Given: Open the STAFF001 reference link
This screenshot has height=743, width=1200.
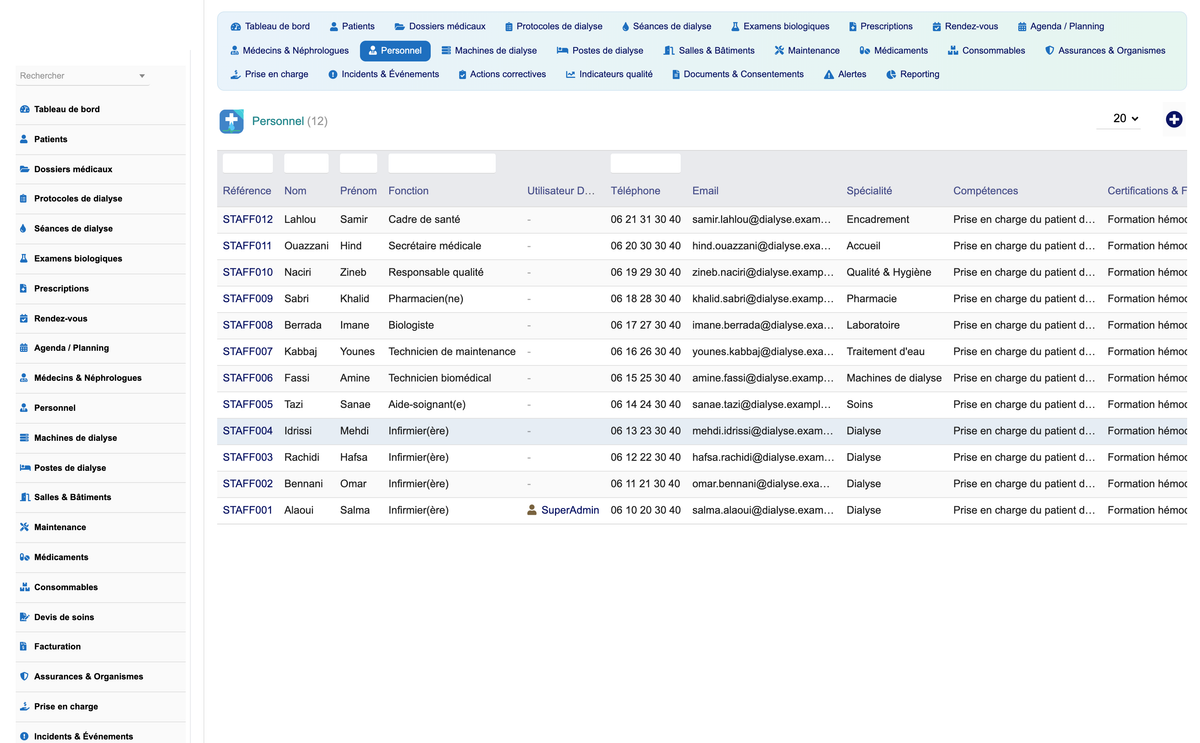Looking at the screenshot, I should click(248, 510).
